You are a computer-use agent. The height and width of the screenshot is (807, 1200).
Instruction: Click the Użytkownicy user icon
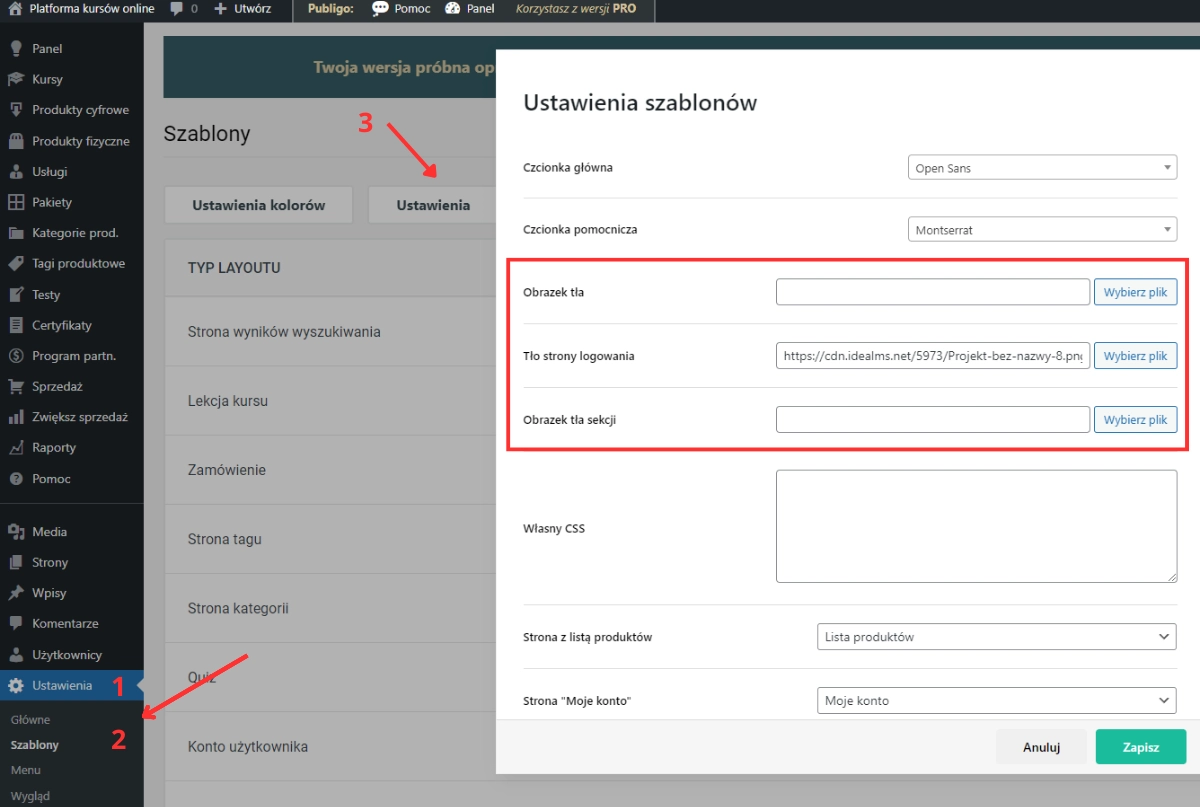[x=15, y=654]
